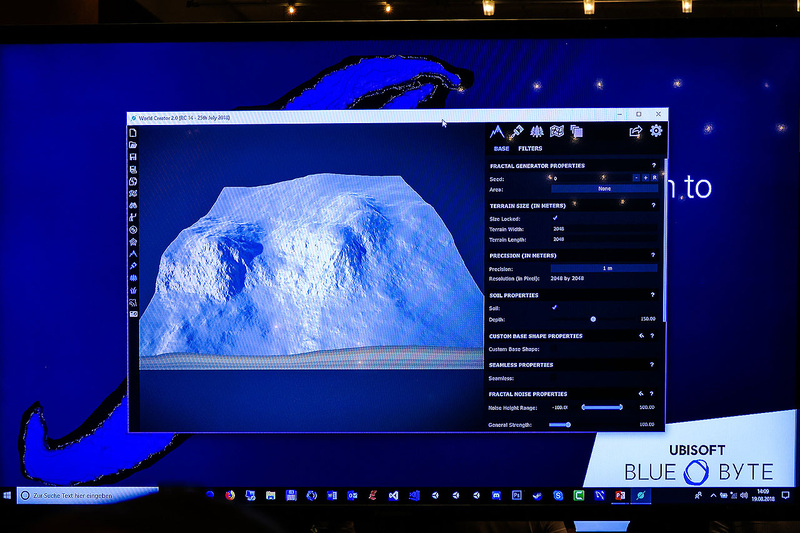The image size is (800, 533).
Task: Open the Texture brush section at panel top
Action: click(517, 132)
